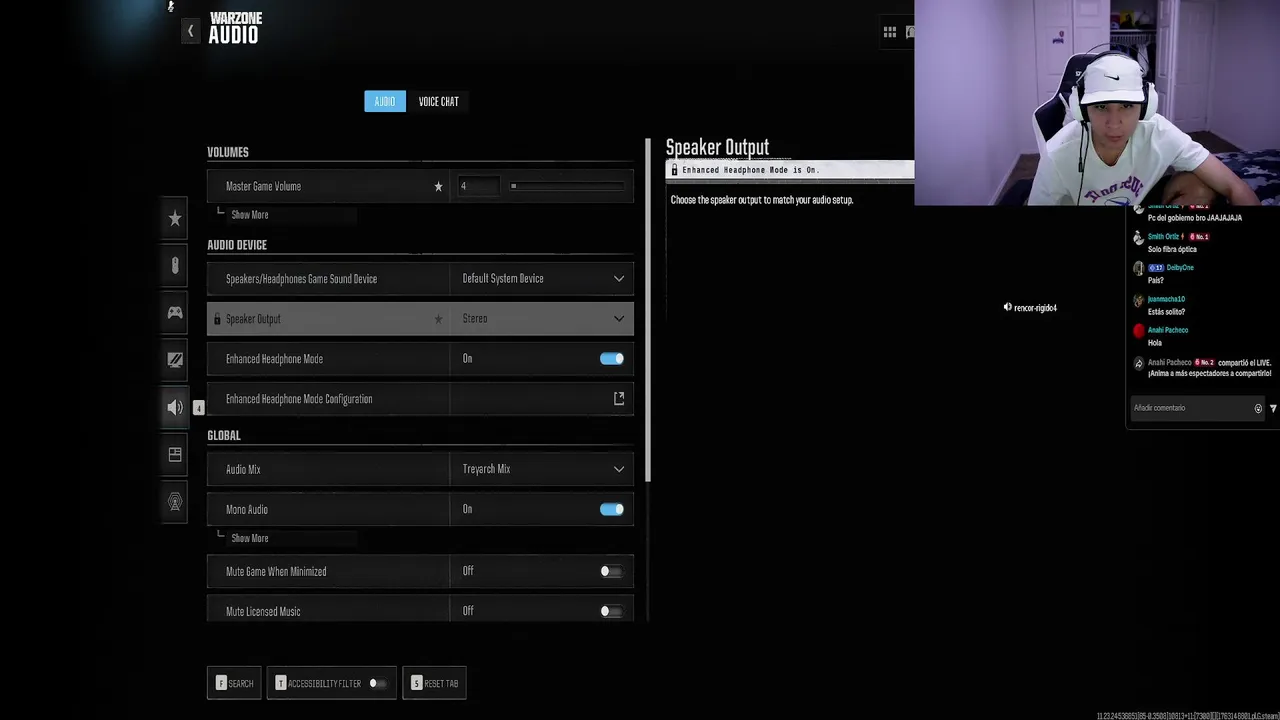The image size is (1280, 720).
Task: Click the streamer webcam thumbnail
Action: click(x=1097, y=102)
